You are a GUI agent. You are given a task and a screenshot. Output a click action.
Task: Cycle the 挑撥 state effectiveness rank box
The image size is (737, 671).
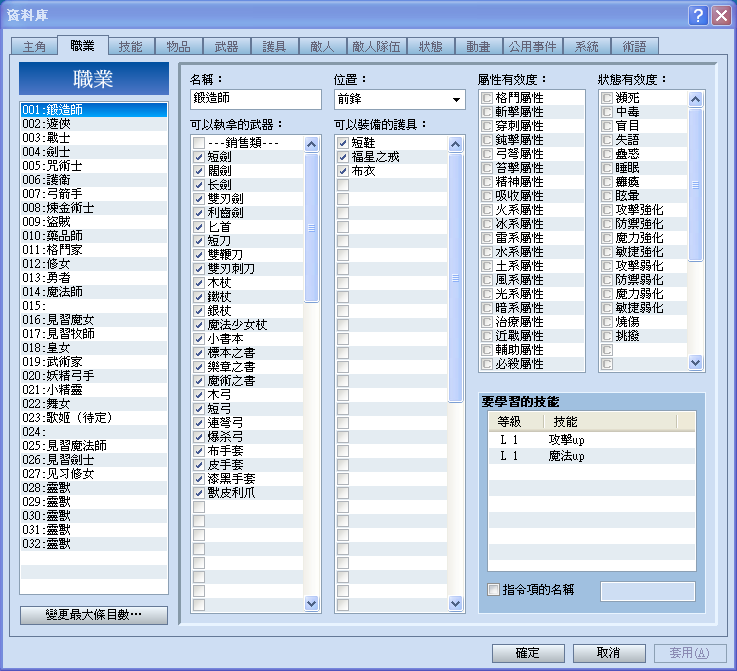click(607, 336)
